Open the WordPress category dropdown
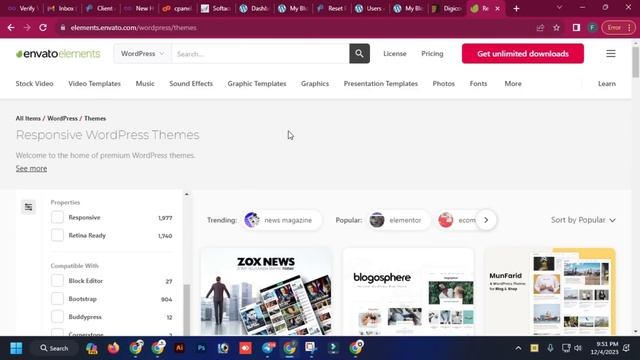Viewport: 640px width, 360px height. (x=142, y=53)
